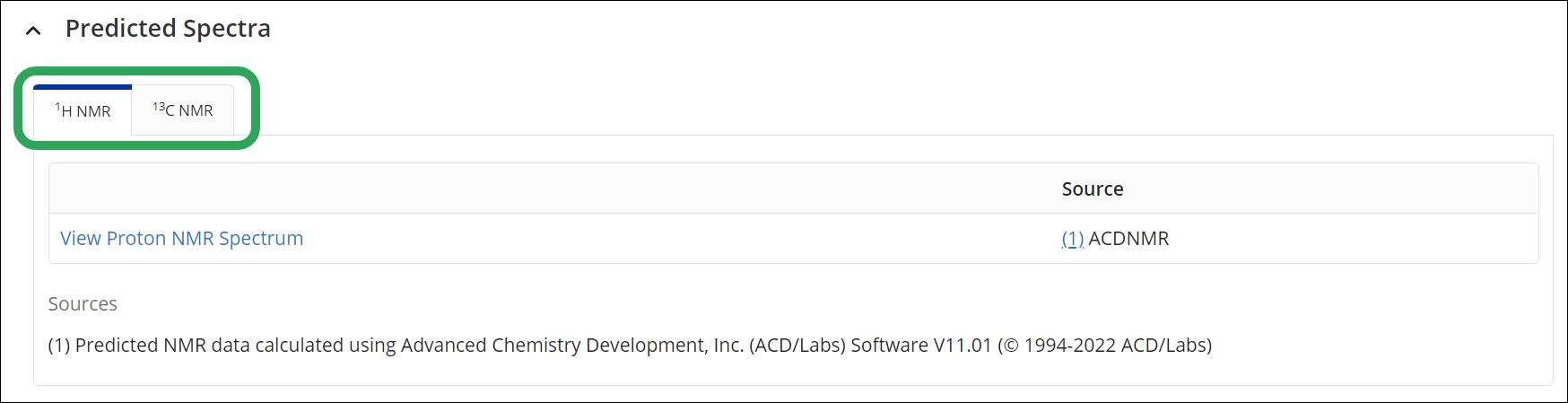Screen dimensions: 1568x403
Task: Click the superscript 13 in the carbon tab
Action: (x=159, y=107)
